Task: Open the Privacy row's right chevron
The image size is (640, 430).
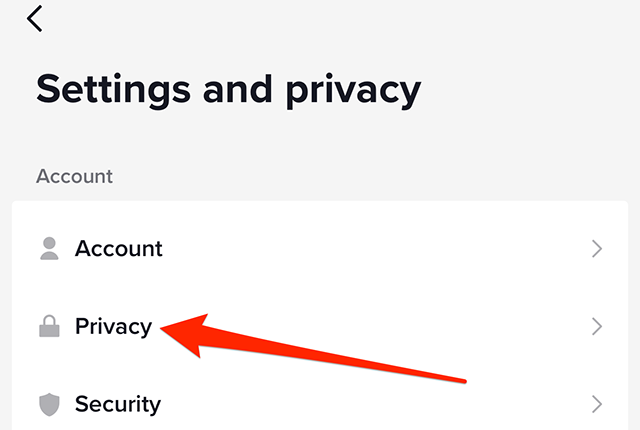Action: [x=597, y=326]
